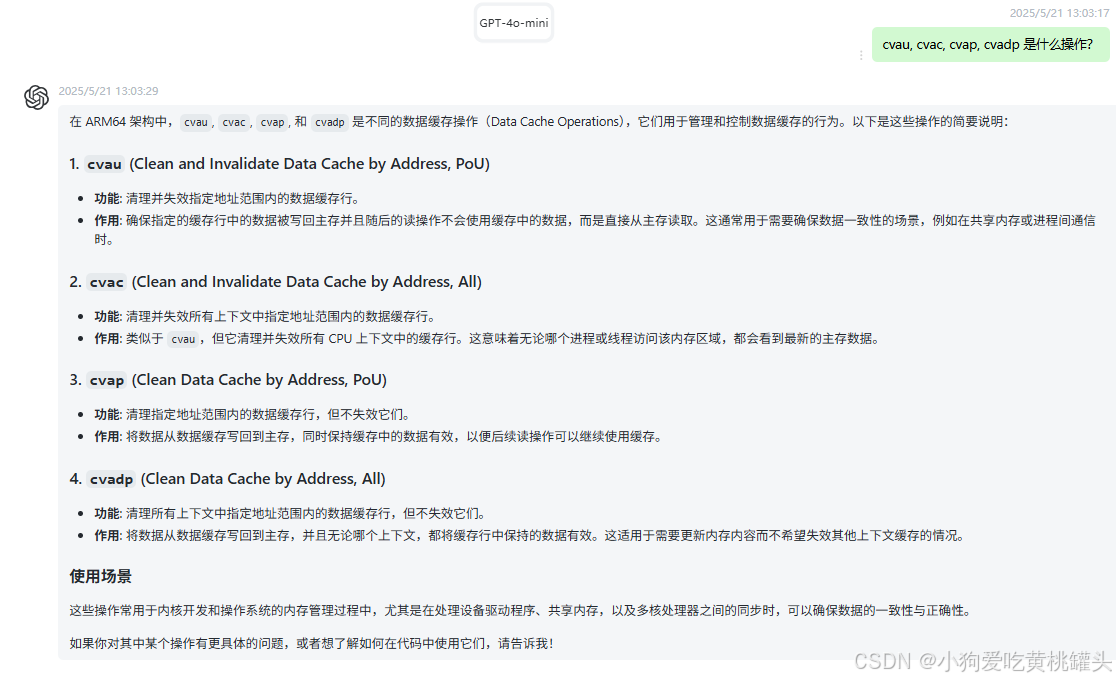Select the assistant timestamp 2025/5/21 13:03:29
Screen dimensions: 1116x681
click(x=111, y=90)
